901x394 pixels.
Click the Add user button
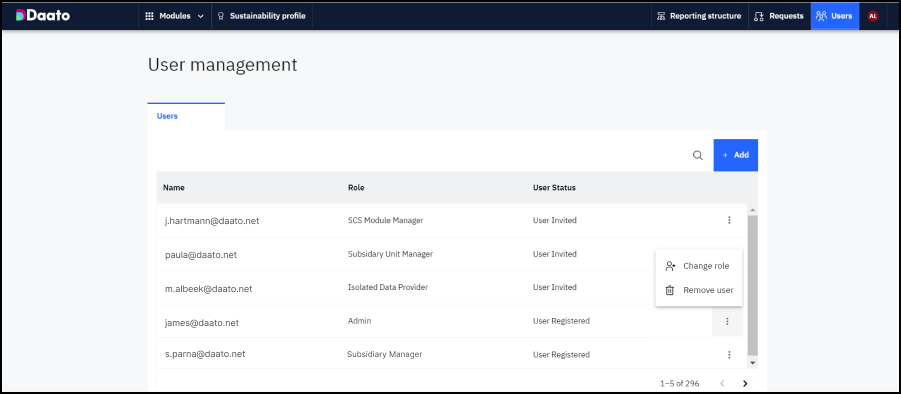tap(736, 155)
